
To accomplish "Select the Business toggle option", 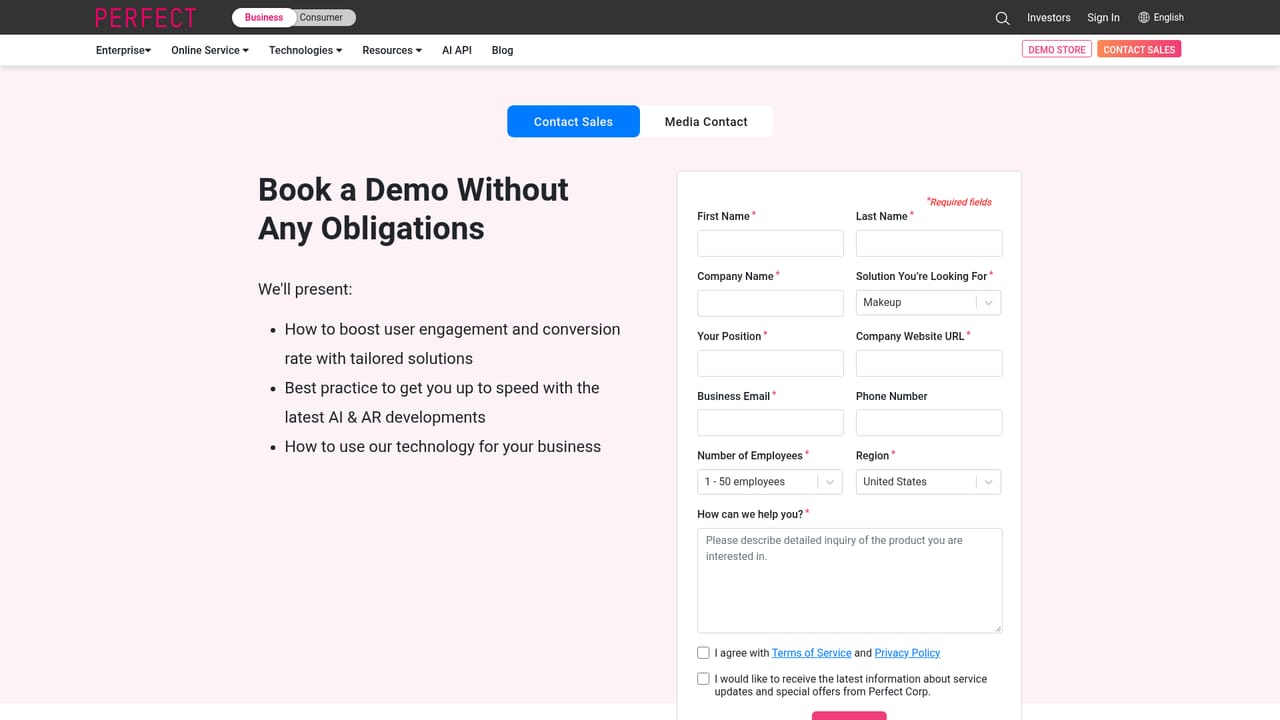I will coord(264,17).
